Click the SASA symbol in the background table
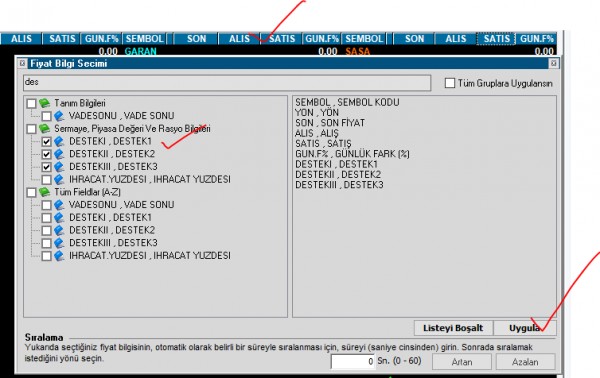The height and width of the screenshot is (378, 600). [x=358, y=51]
